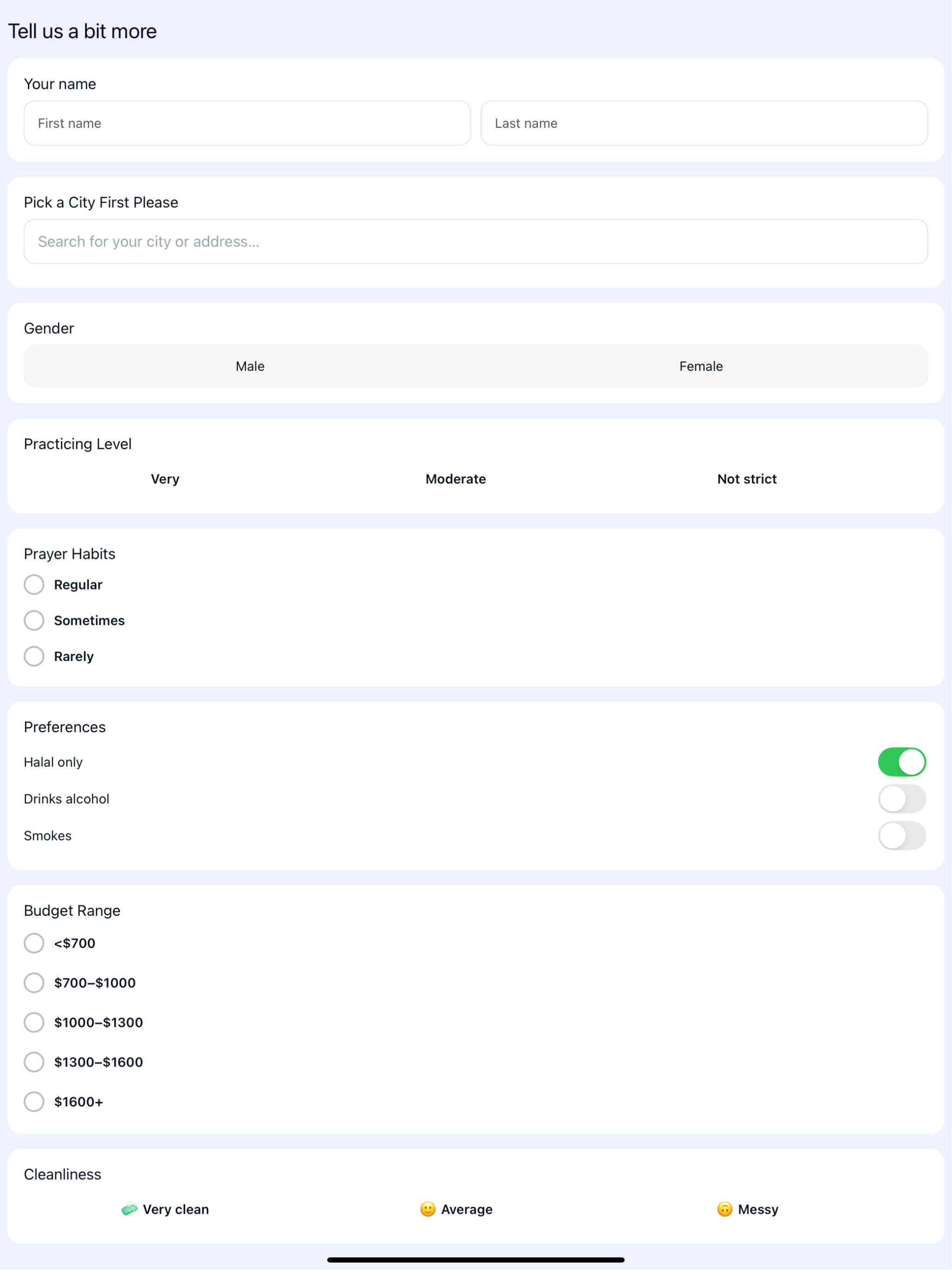Click the Smokes preference label
This screenshot has height=1270, width=952.
coord(48,835)
